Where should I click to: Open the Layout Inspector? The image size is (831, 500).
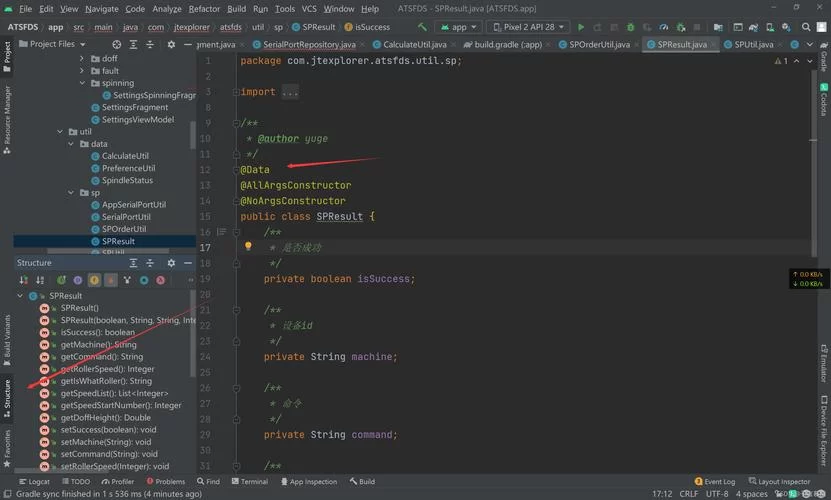[779, 481]
